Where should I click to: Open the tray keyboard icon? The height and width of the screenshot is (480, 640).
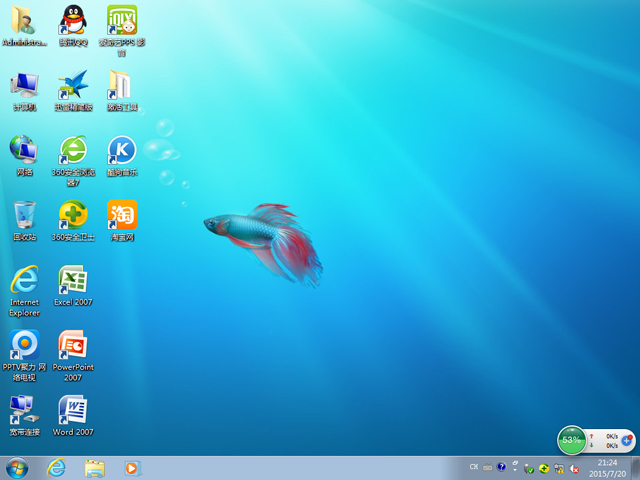pos(487,467)
